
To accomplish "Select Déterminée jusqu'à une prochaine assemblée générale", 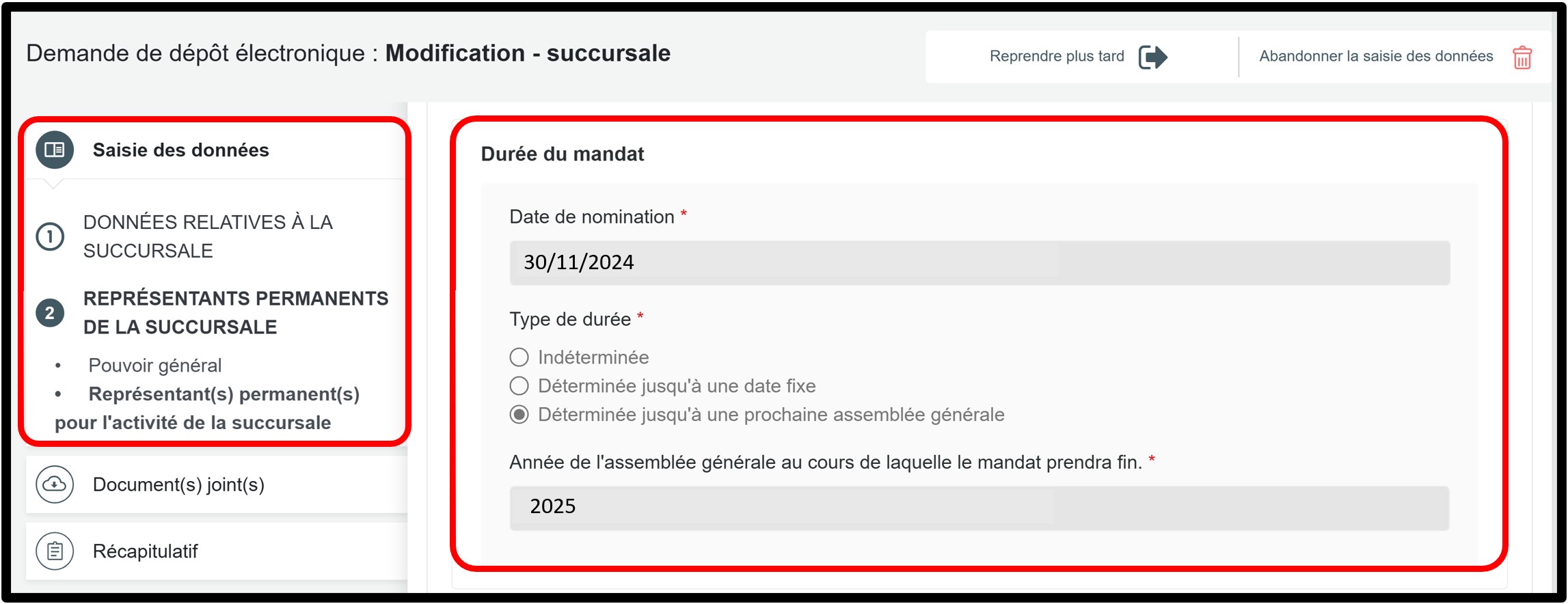I will coord(519,415).
